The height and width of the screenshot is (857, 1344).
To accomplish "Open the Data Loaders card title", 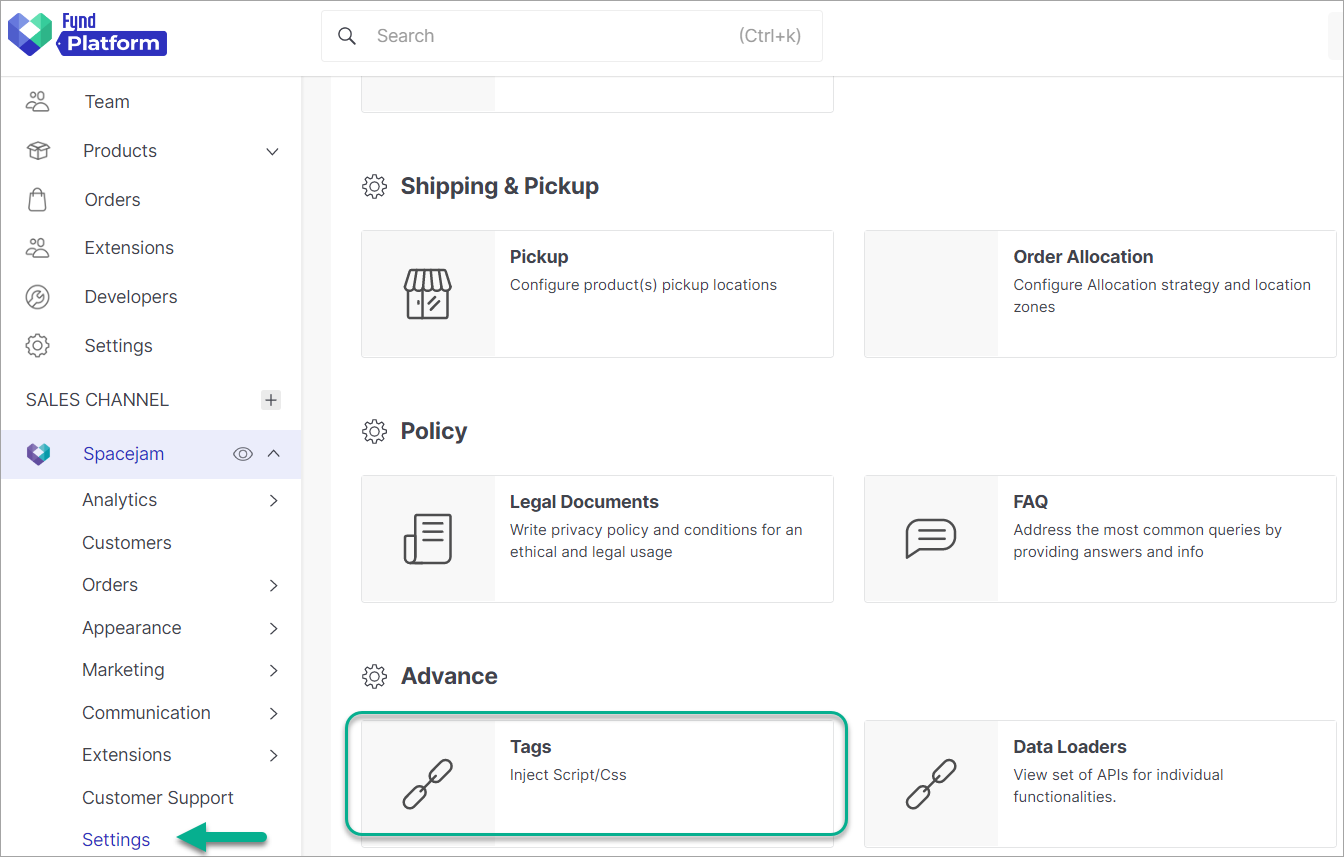I will [1070, 747].
